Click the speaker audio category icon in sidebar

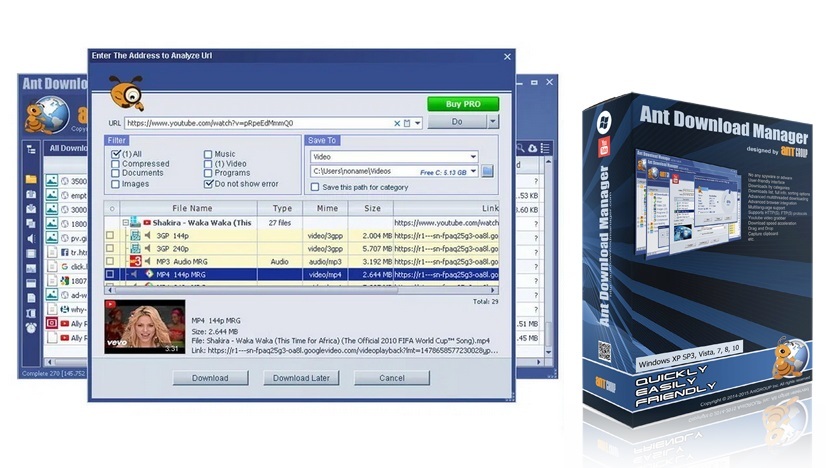[x=31, y=239]
